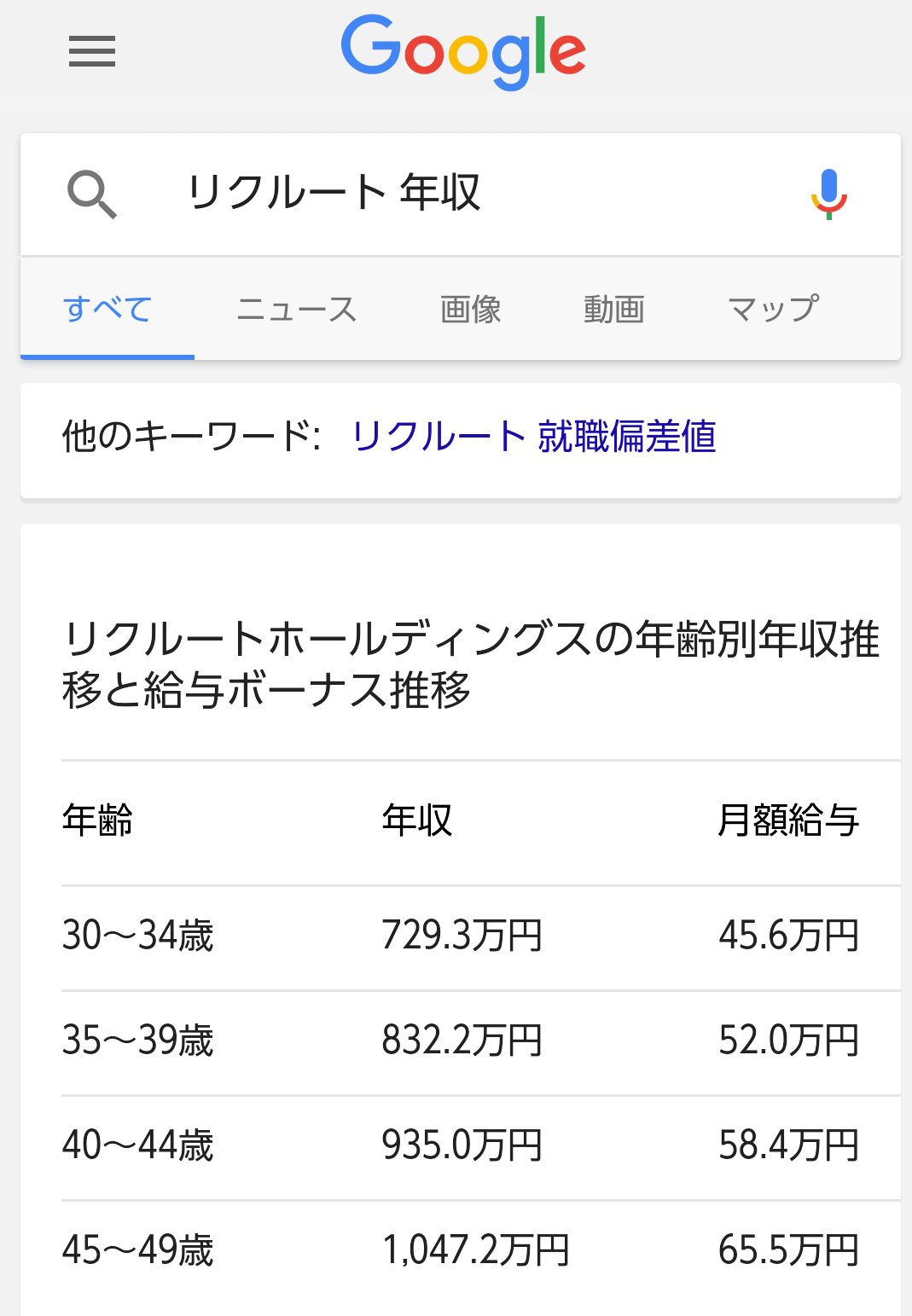This screenshot has height=1316, width=912.
Task: Click the 年齢 column header
Action: pyautogui.click(x=97, y=820)
